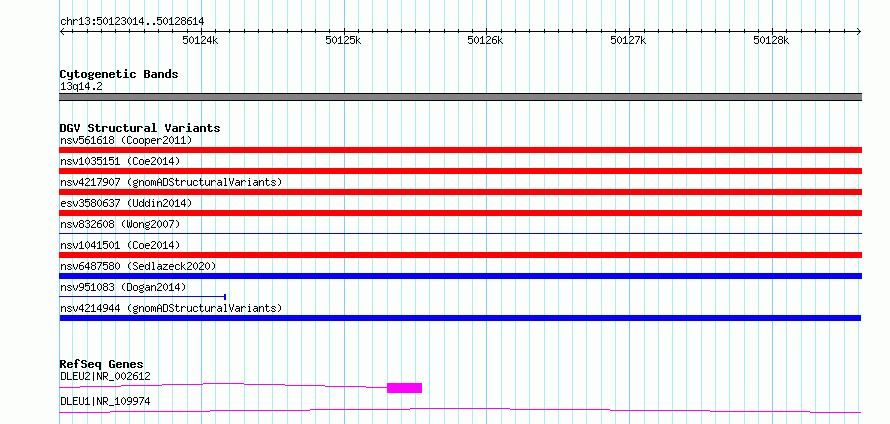The width and height of the screenshot is (890, 424).
Task: Click the 50126k ruler tick label
Action: (x=485, y=40)
